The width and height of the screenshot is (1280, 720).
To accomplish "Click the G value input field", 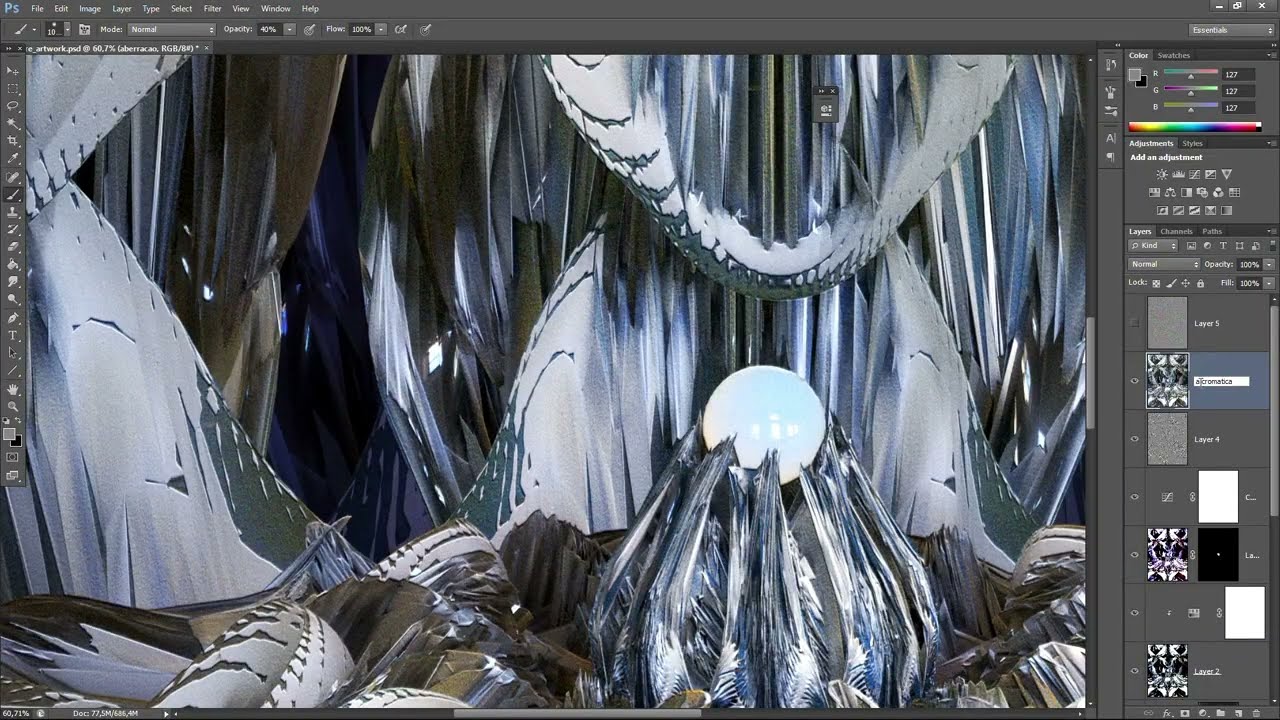I will pyautogui.click(x=1237, y=90).
